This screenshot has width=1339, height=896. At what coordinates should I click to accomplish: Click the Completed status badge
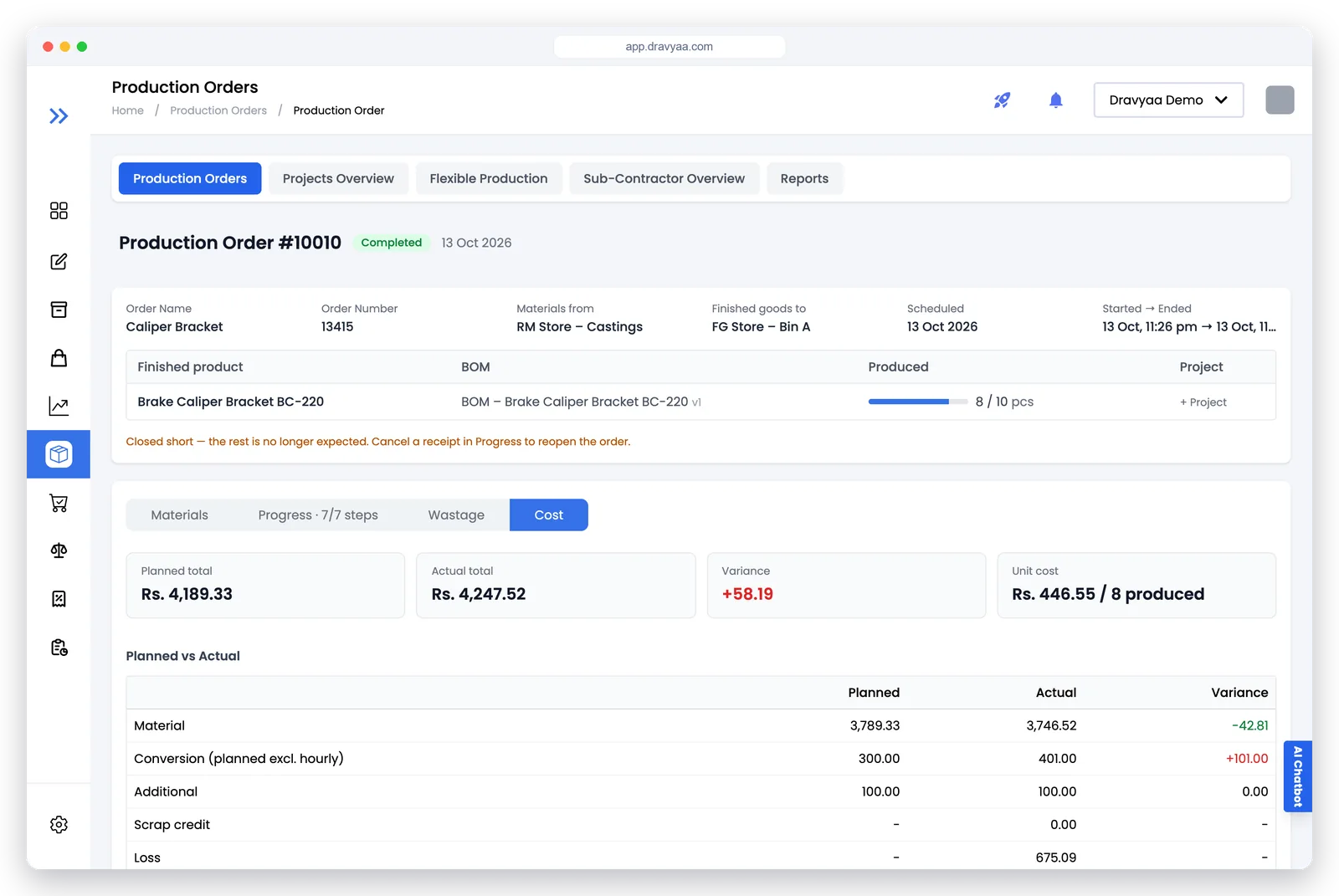click(391, 243)
